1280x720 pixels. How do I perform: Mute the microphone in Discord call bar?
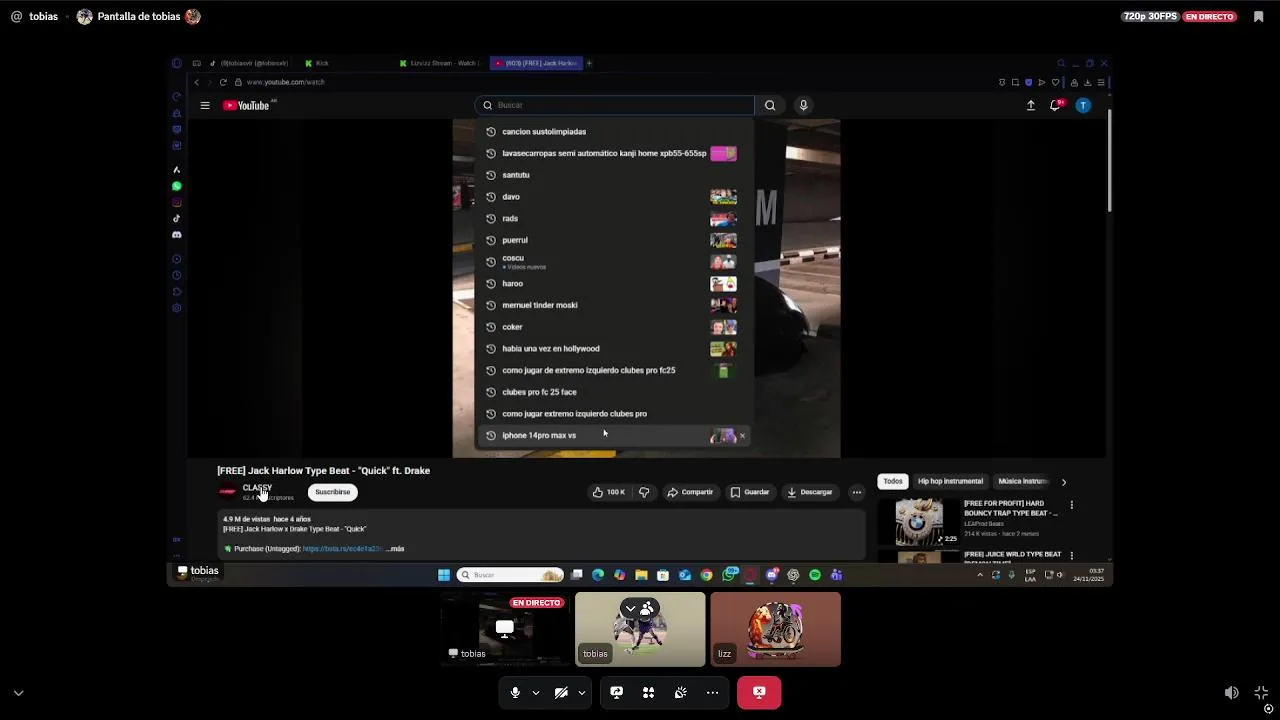pyautogui.click(x=515, y=692)
